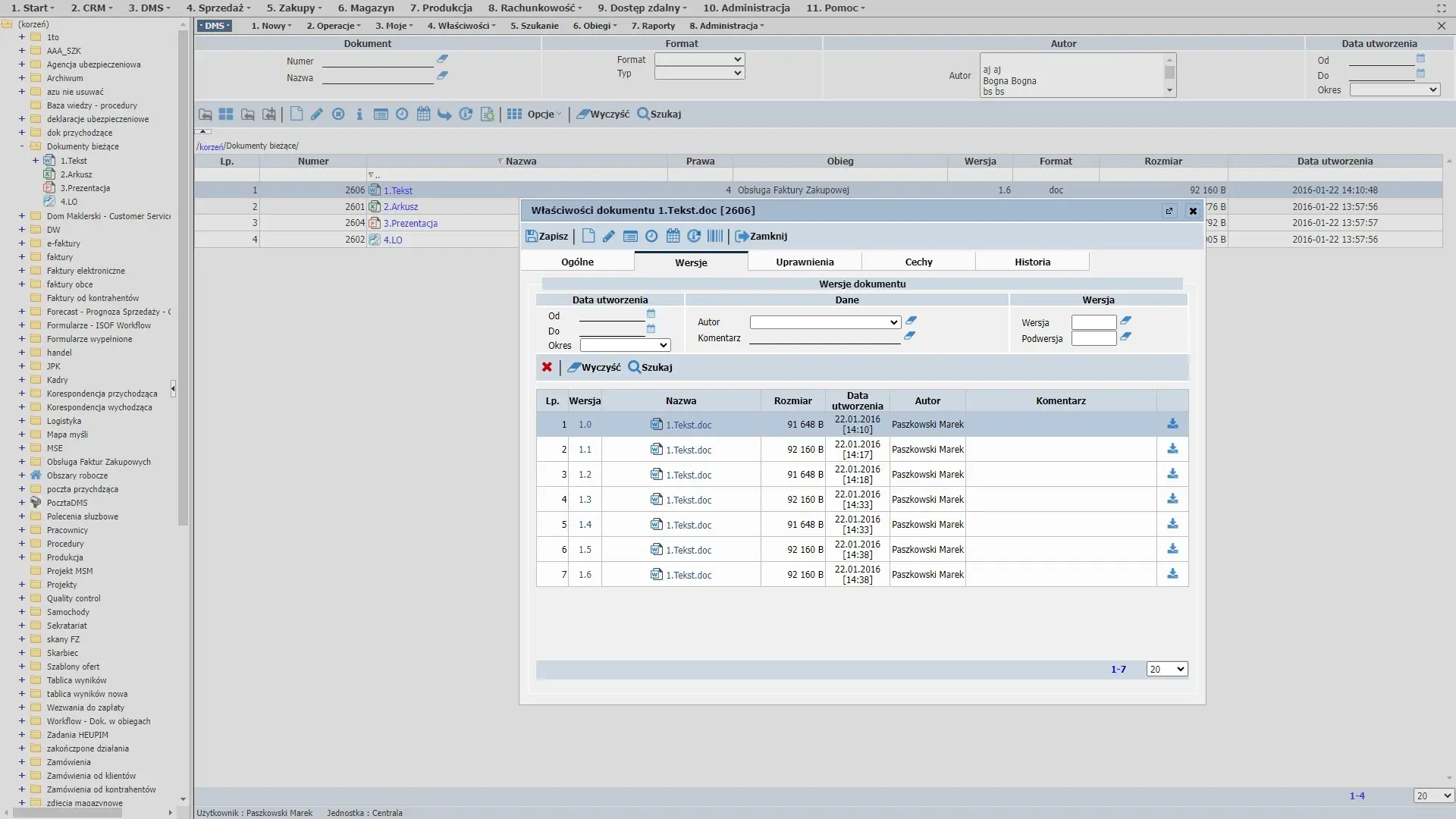Viewport: 1456px width, 819px height.
Task: Collapse the Dokumenty bieżące folder
Action: coord(22,146)
